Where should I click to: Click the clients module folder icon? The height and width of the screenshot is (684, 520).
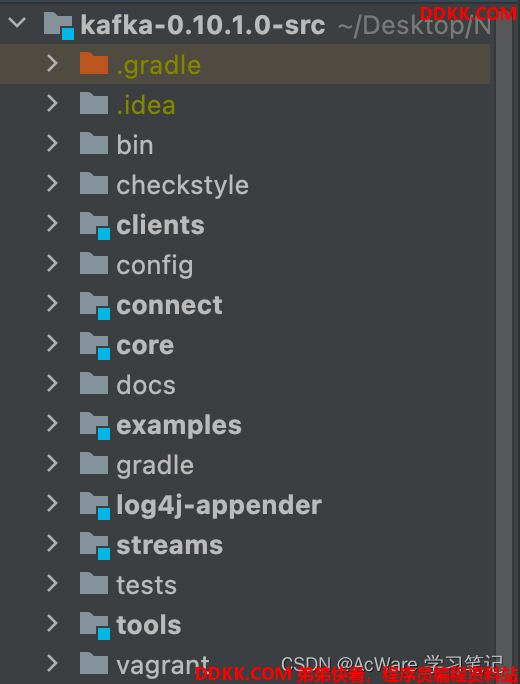95,226
